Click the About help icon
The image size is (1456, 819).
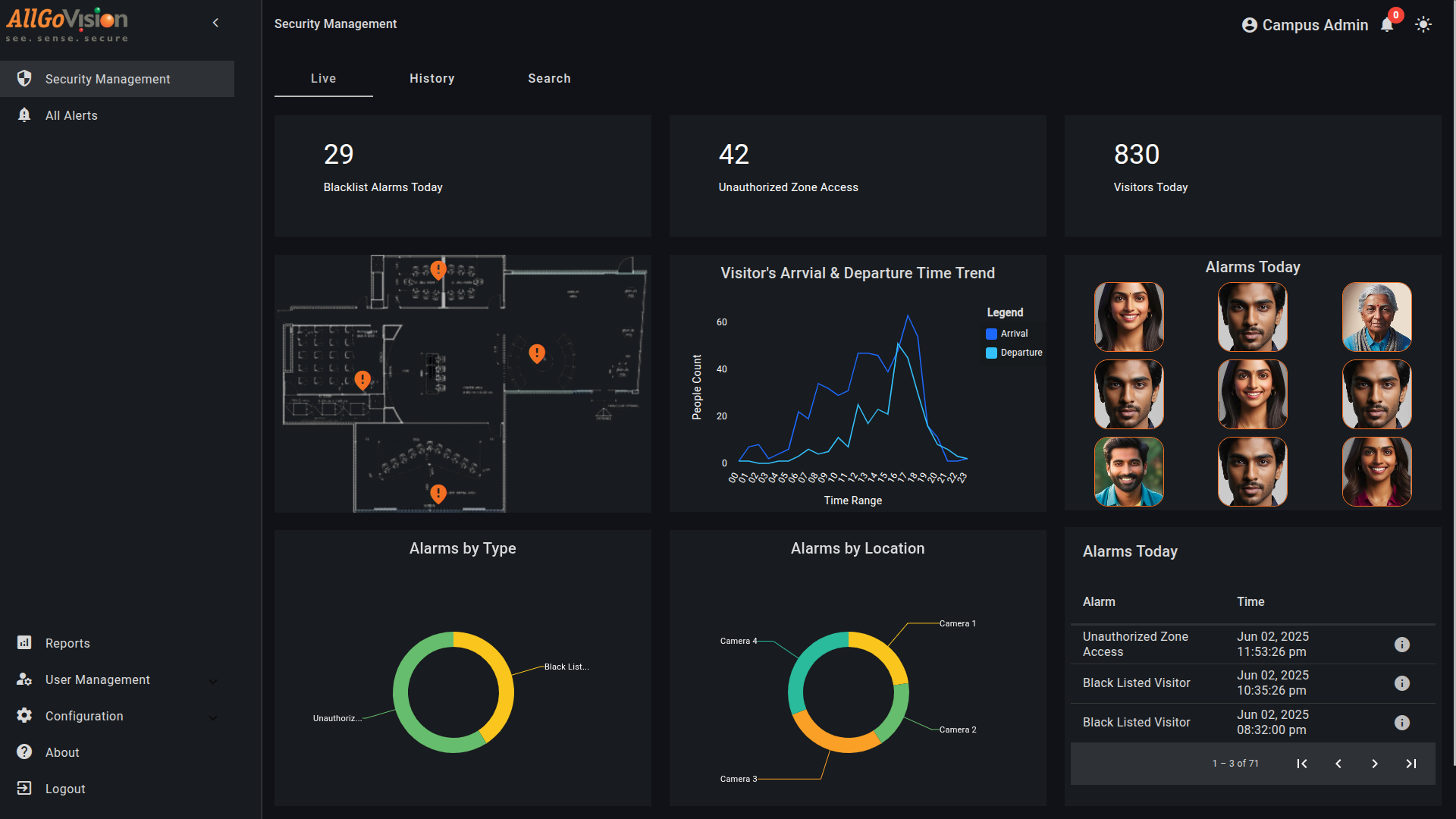pos(24,752)
